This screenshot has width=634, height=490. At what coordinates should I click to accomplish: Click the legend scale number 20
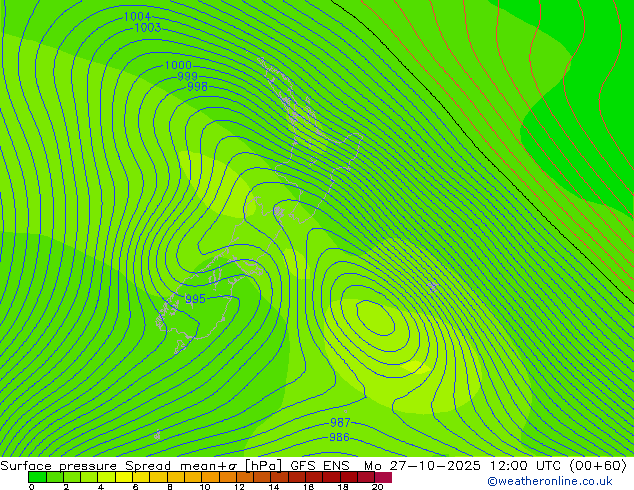tap(377, 487)
